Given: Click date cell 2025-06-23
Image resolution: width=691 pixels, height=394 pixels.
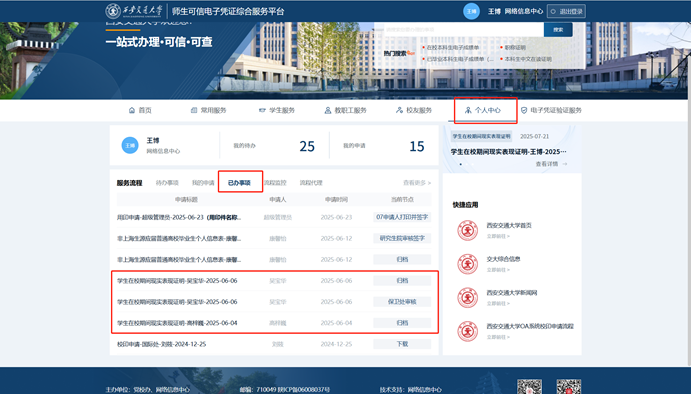Looking at the screenshot, I should [336, 217].
